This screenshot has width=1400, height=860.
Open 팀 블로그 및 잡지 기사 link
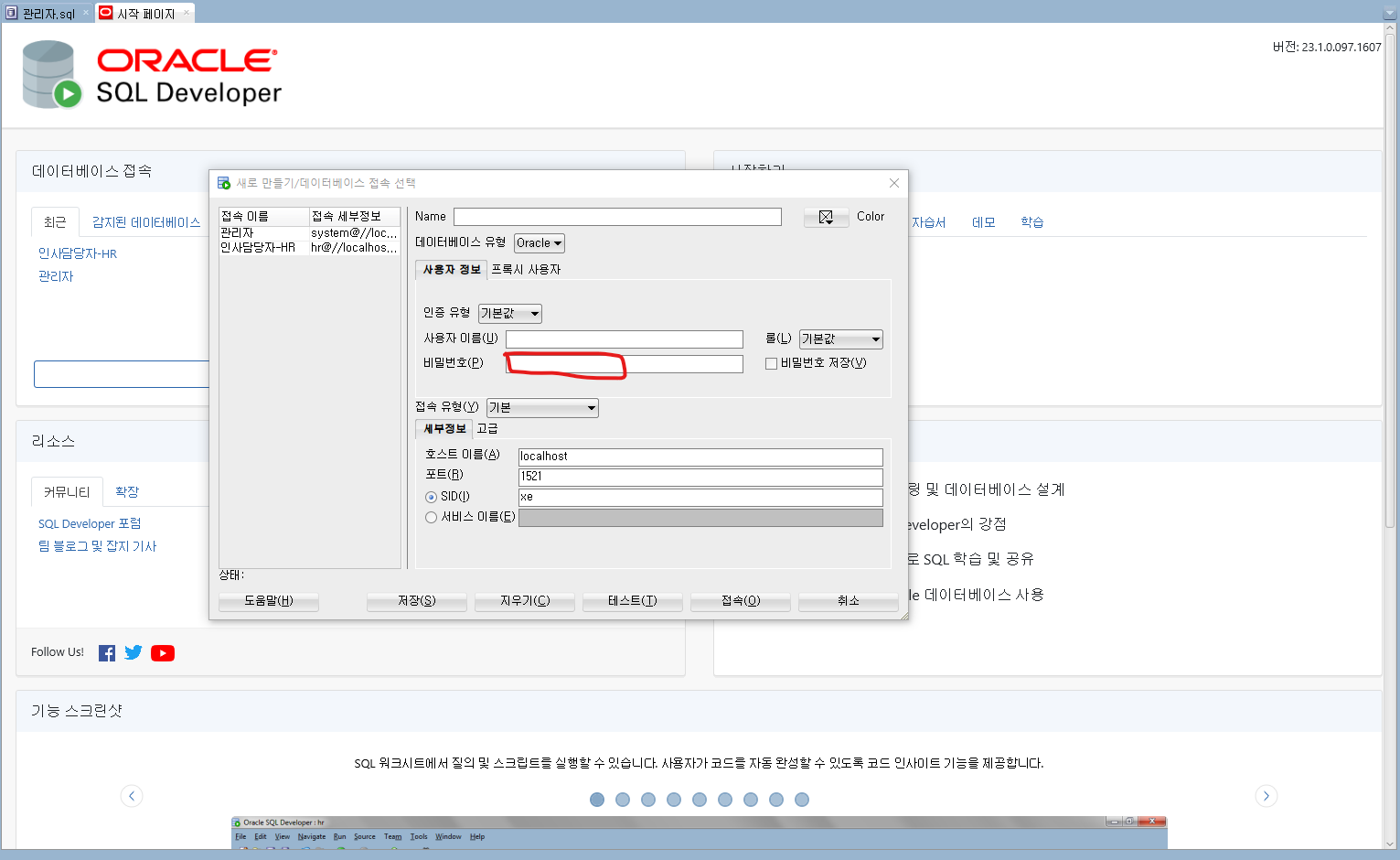coord(98,546)
